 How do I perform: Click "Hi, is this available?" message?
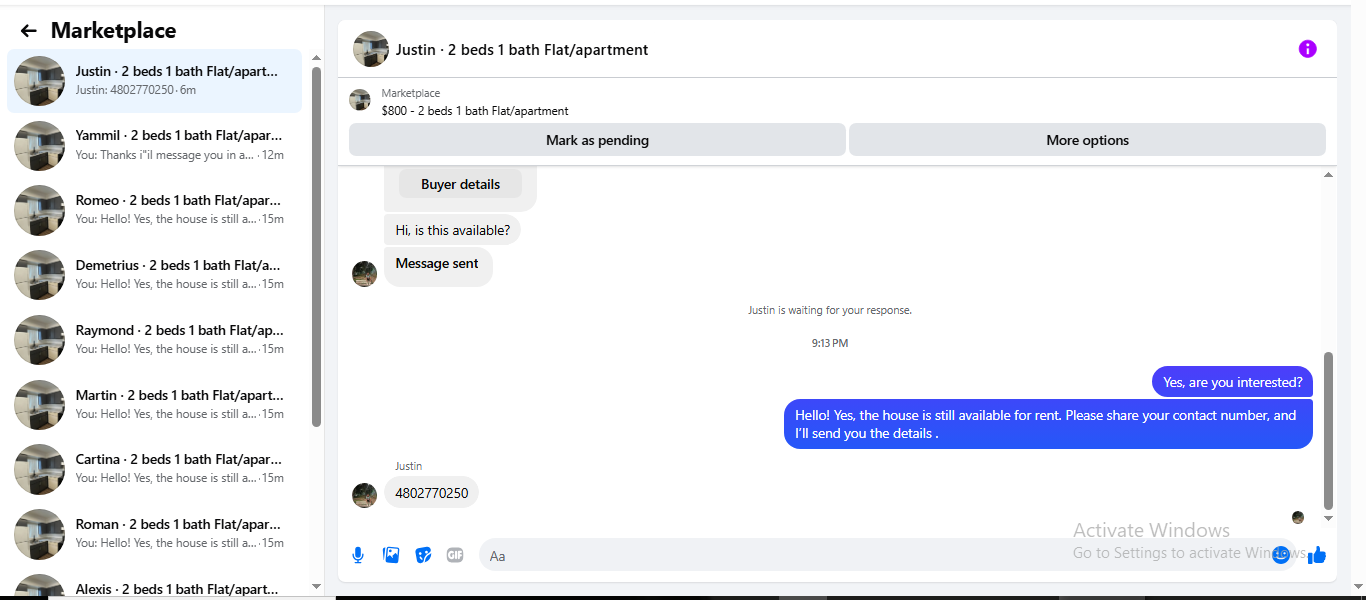pos(452,230)
